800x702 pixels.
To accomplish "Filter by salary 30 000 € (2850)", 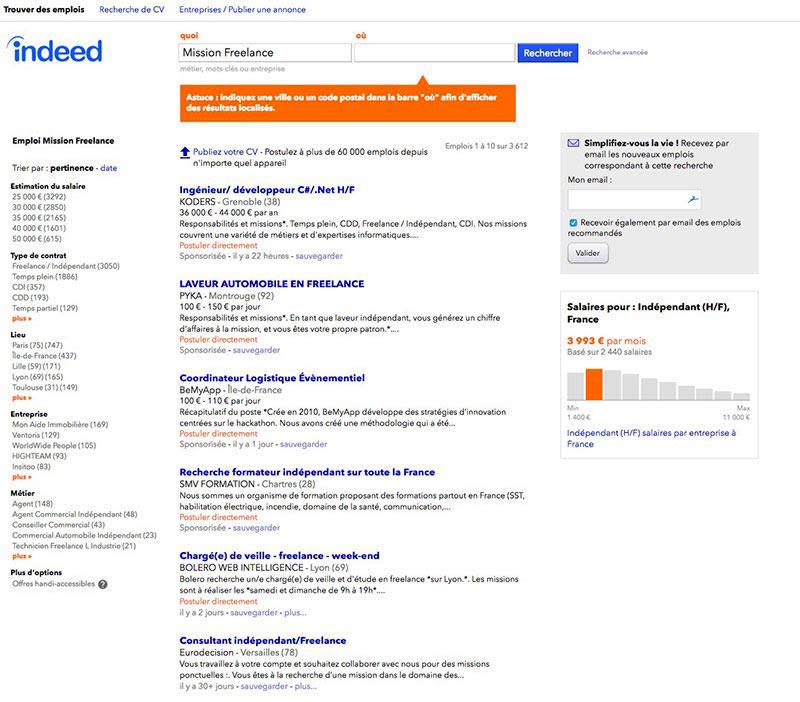I will pos(39,207).
